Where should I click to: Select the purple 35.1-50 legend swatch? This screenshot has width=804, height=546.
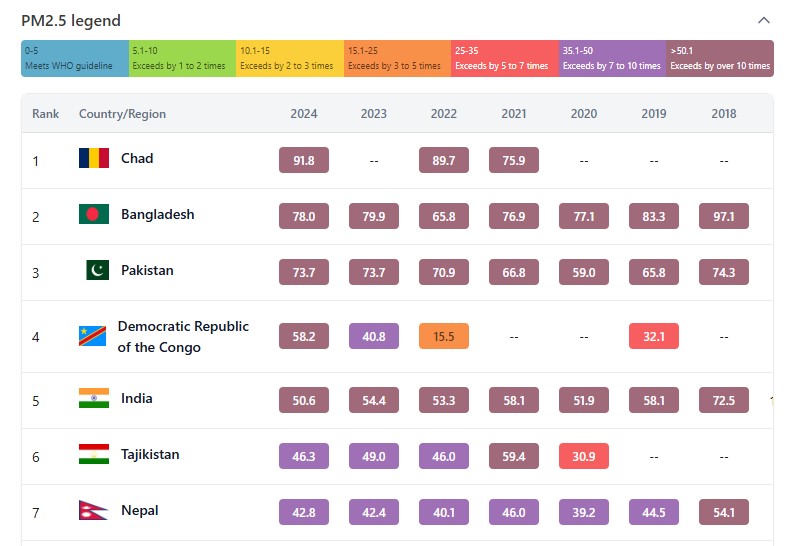(x=612, y=58)
